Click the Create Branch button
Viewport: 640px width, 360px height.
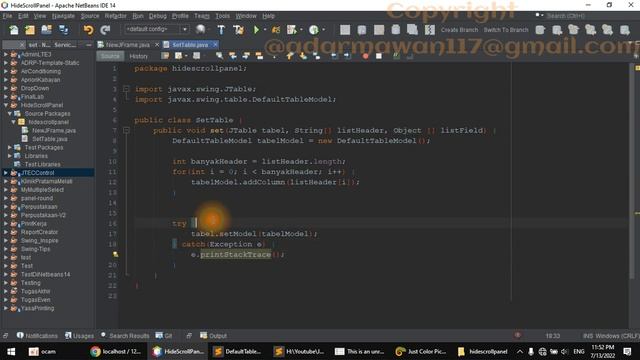459,30
